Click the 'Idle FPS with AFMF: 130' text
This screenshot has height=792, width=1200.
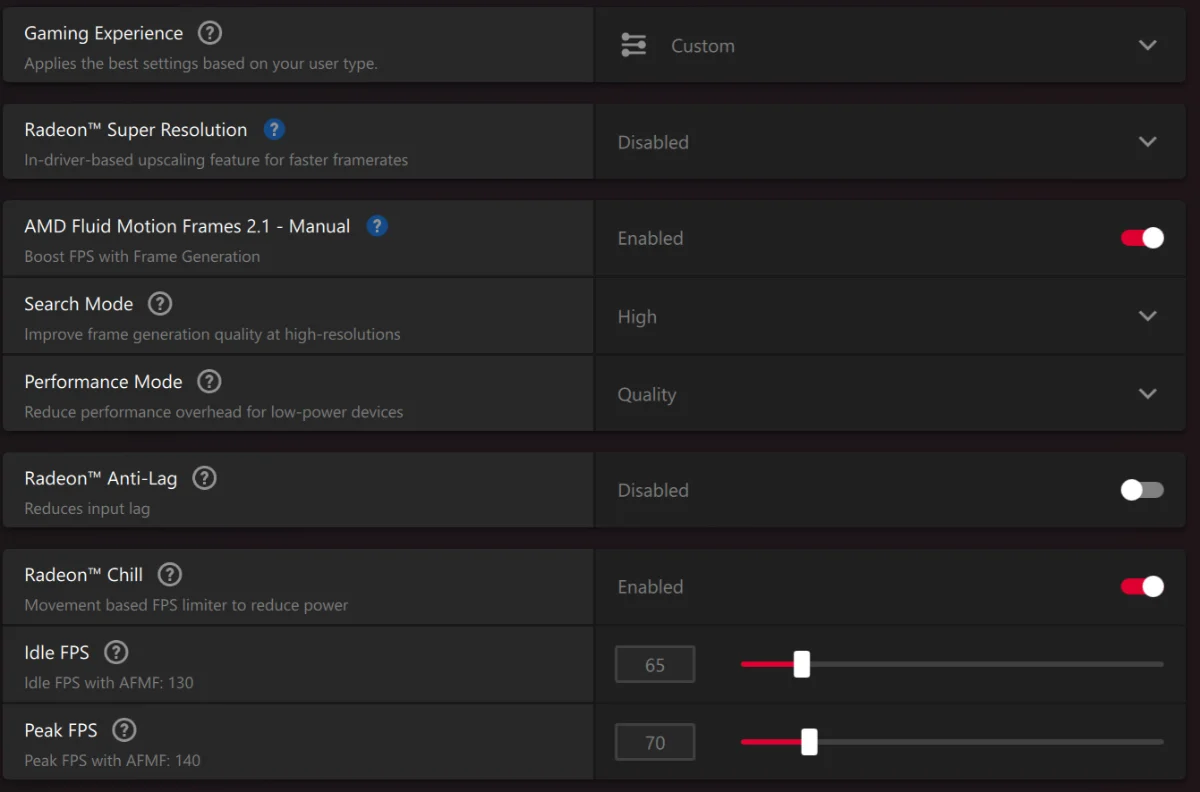point(109,683)
